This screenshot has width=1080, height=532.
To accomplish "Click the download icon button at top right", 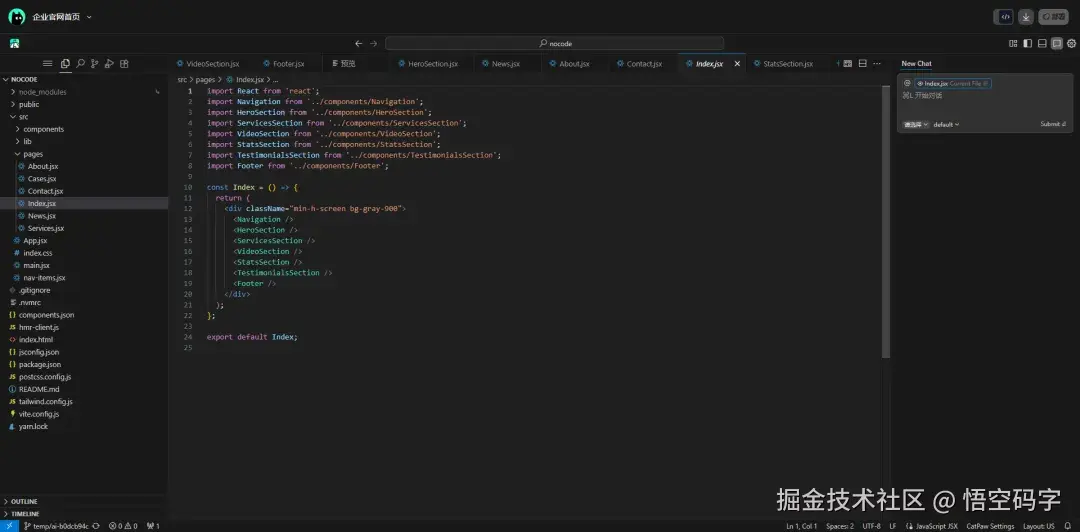I will 1026,17.
